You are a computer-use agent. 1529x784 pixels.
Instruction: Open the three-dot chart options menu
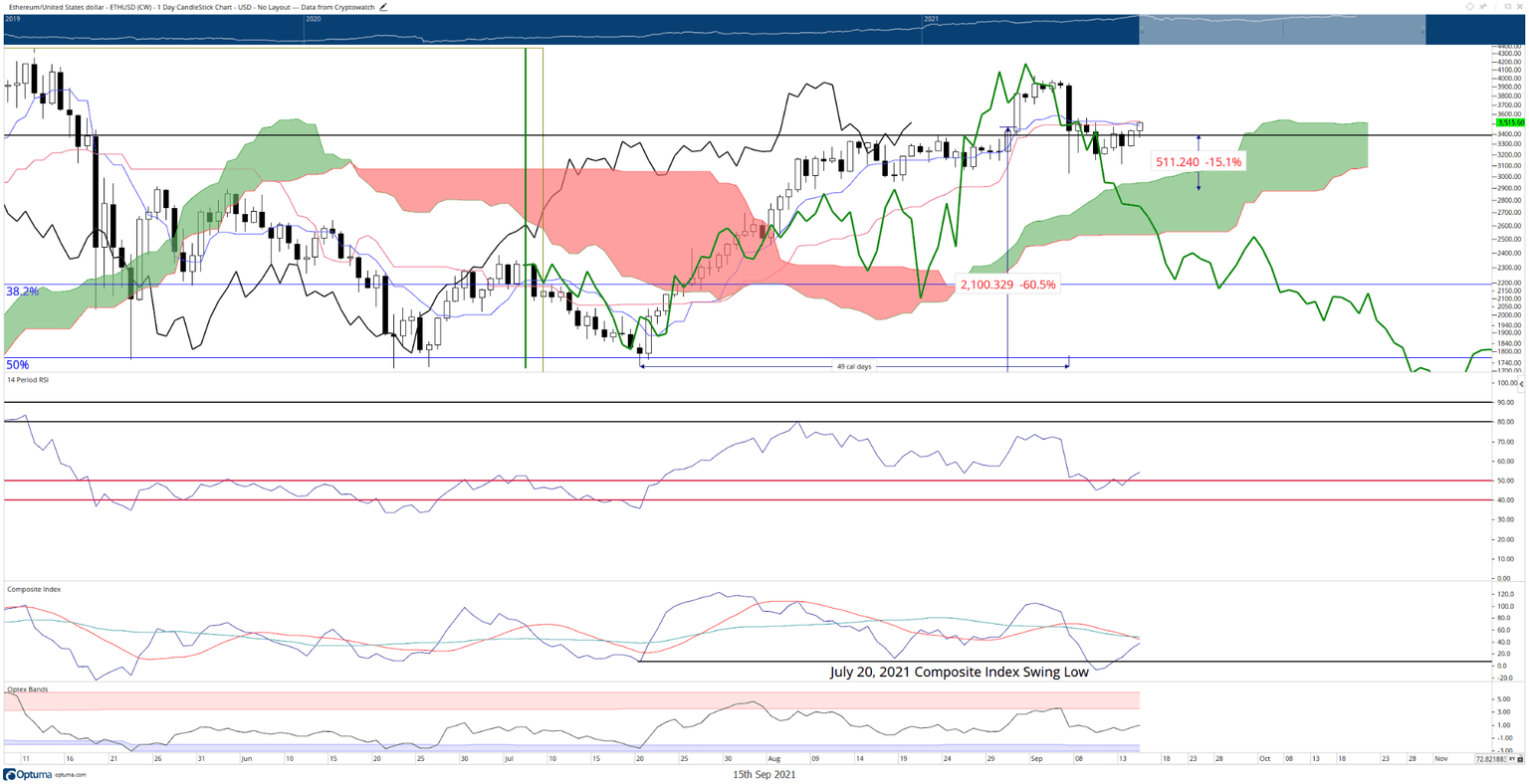pos(1496,7)
